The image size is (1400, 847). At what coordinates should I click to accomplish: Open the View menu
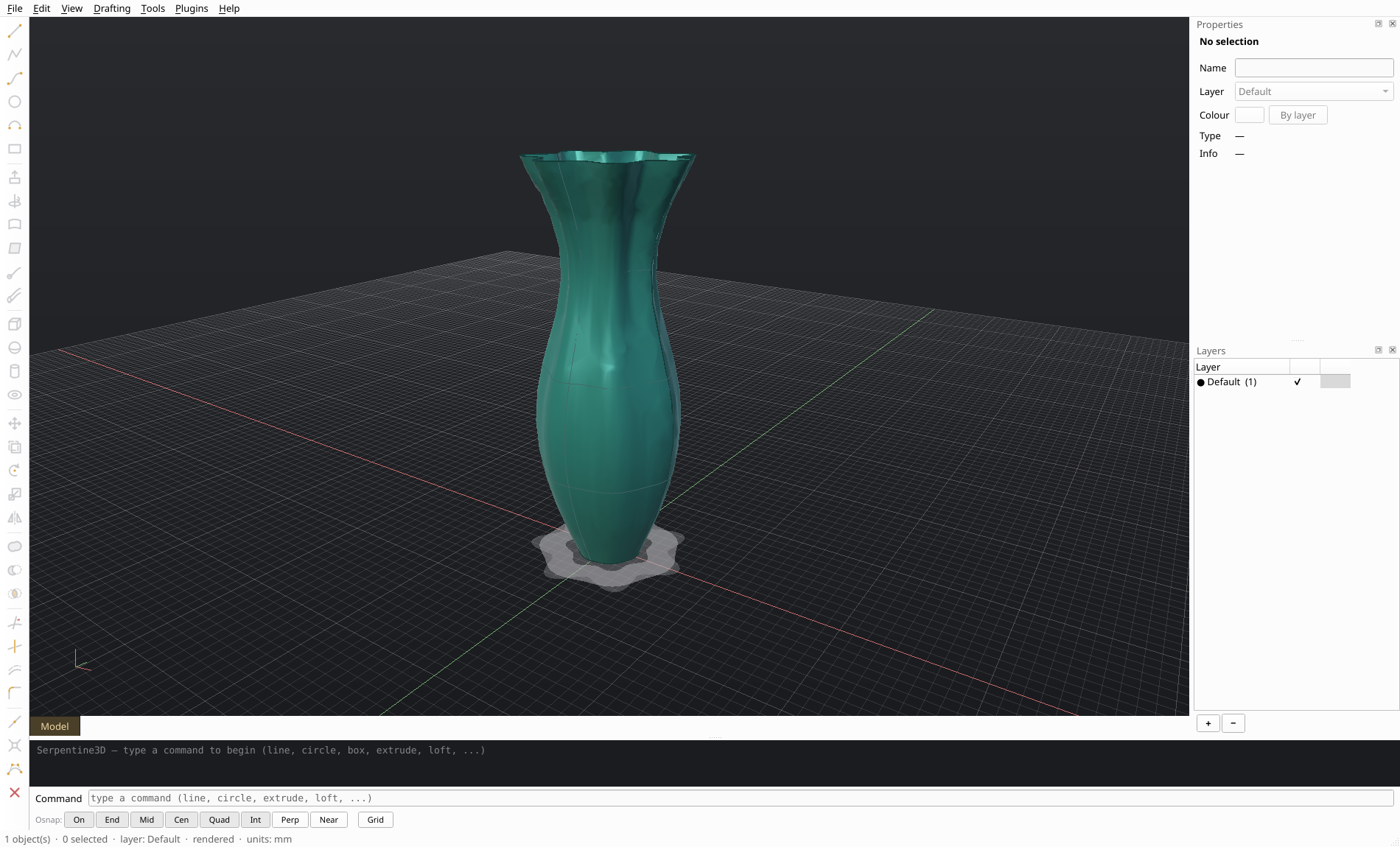click(71, 8)
